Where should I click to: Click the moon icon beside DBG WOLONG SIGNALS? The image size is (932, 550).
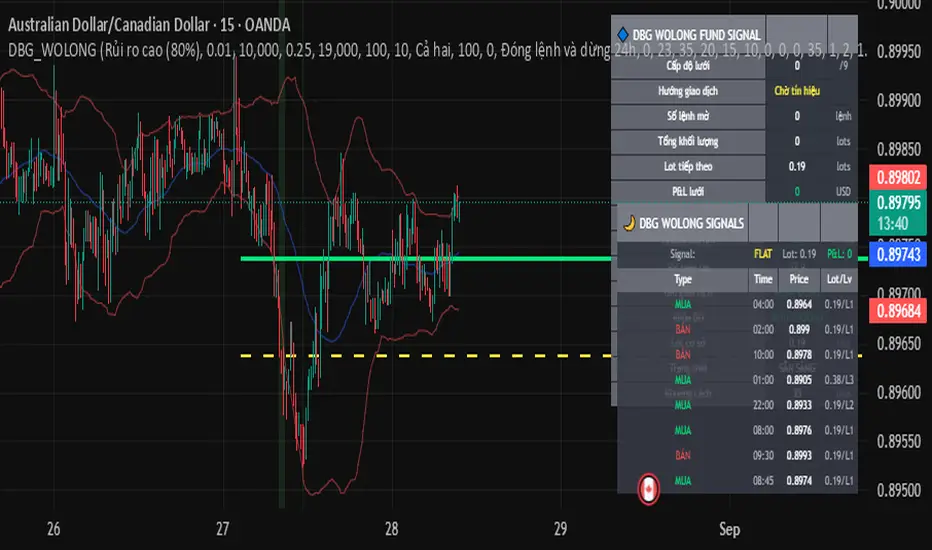629,223
